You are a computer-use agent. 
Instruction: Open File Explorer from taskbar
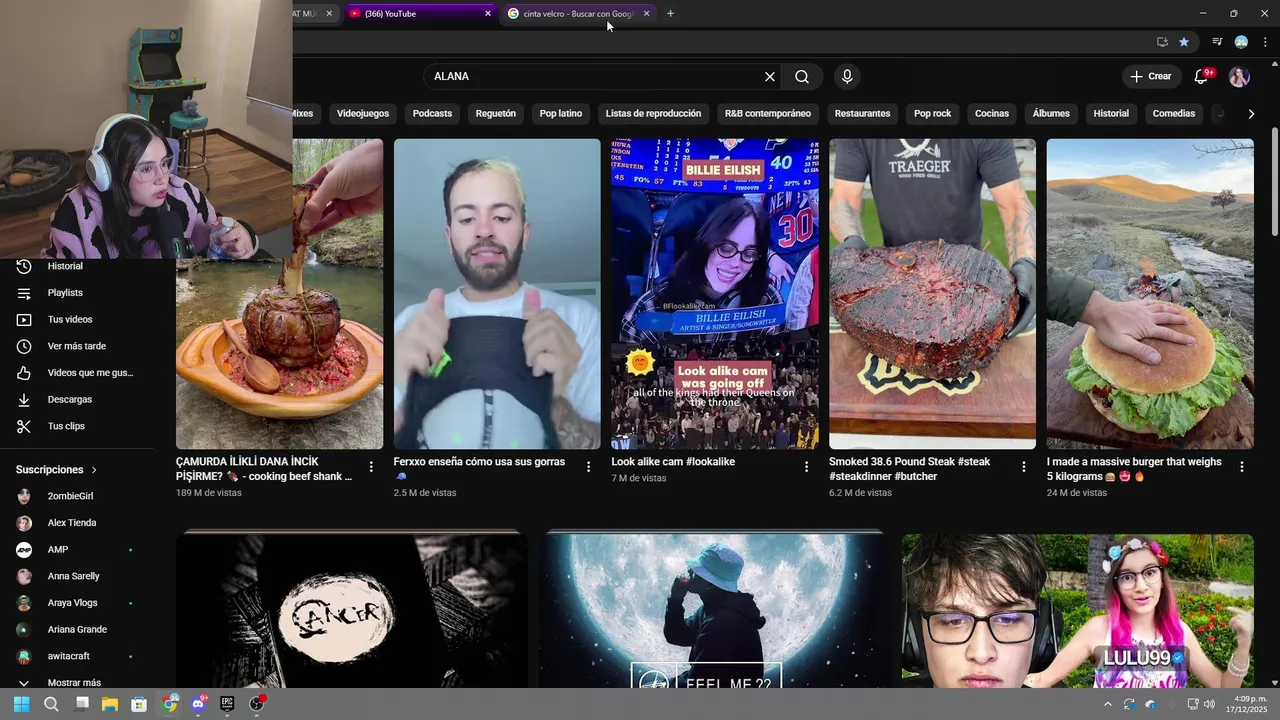(110, 704)
